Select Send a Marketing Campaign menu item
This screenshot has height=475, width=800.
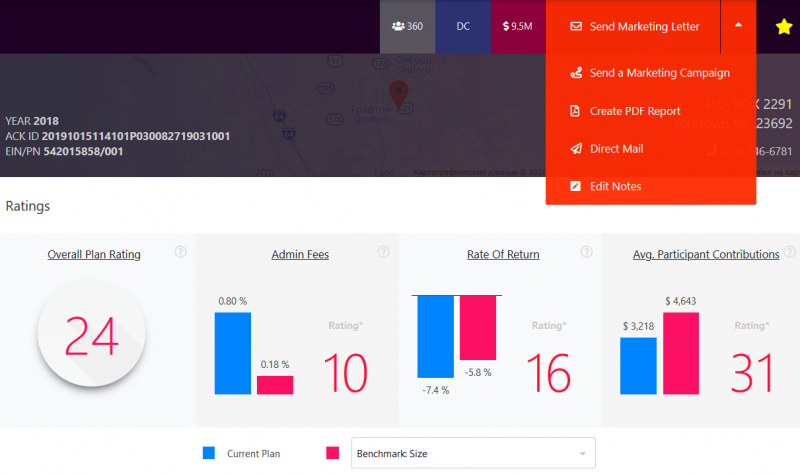coord(659,73)
